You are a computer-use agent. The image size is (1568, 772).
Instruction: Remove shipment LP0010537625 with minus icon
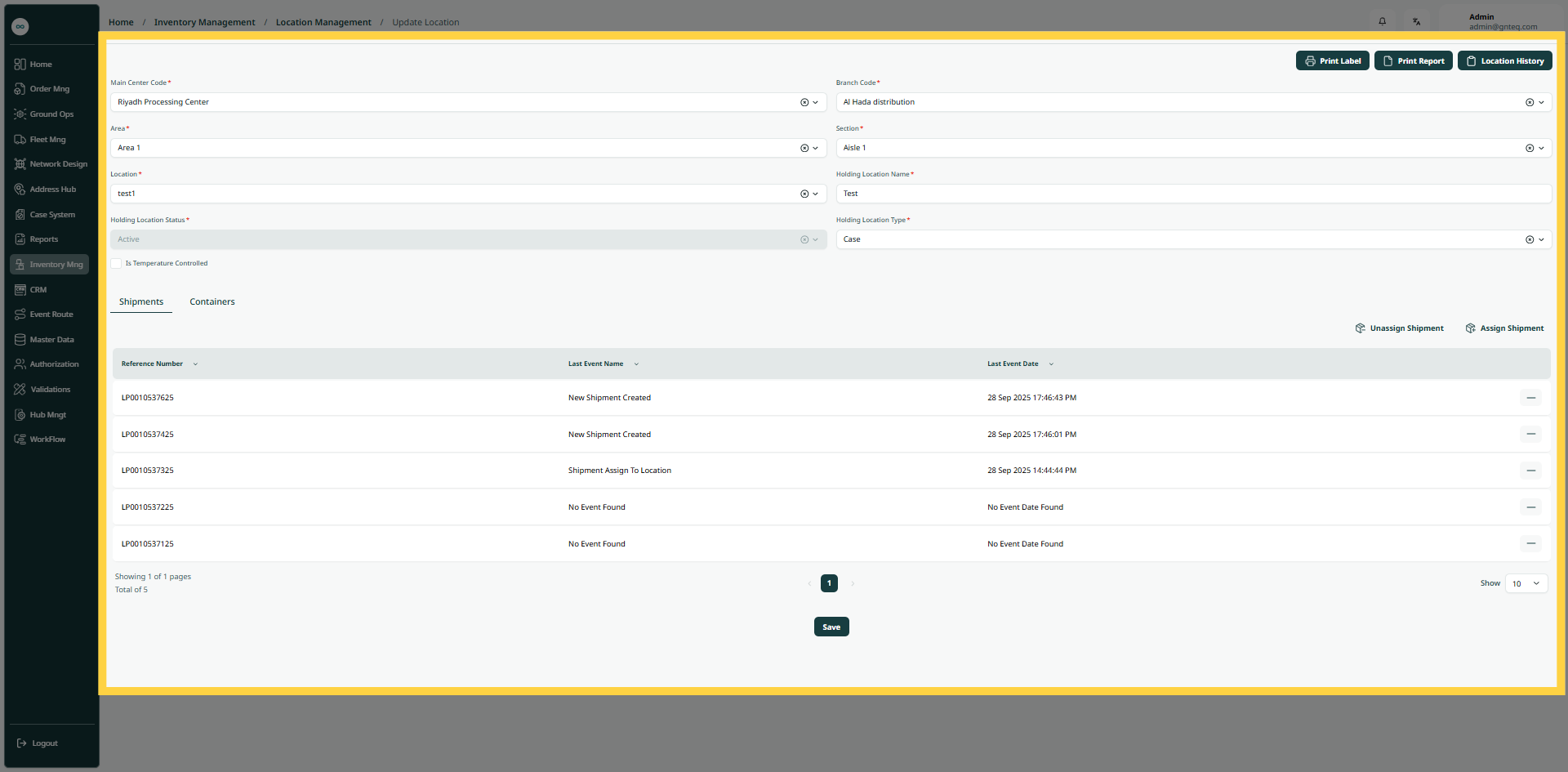click(x=1530, y=398)
